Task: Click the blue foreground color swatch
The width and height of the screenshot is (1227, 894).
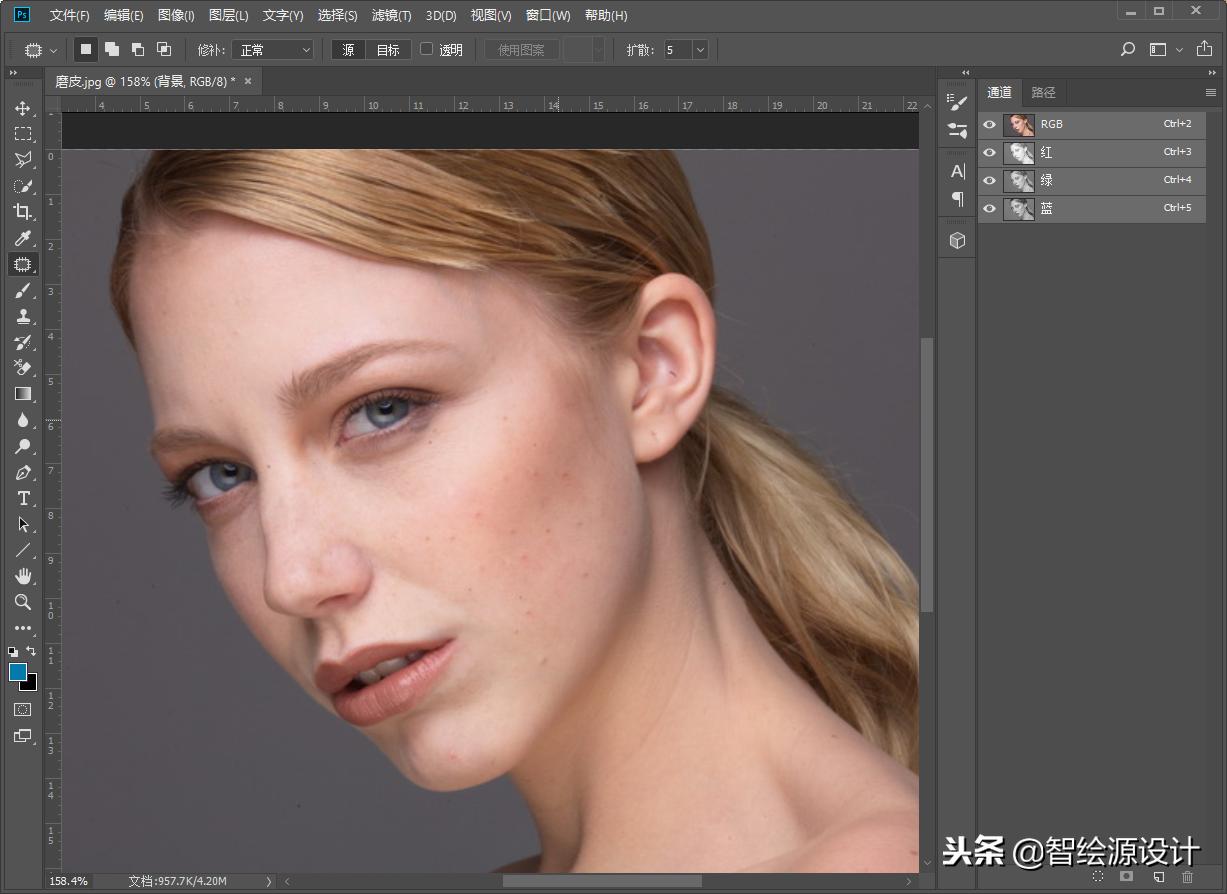Action: click(x=18, y=672)
